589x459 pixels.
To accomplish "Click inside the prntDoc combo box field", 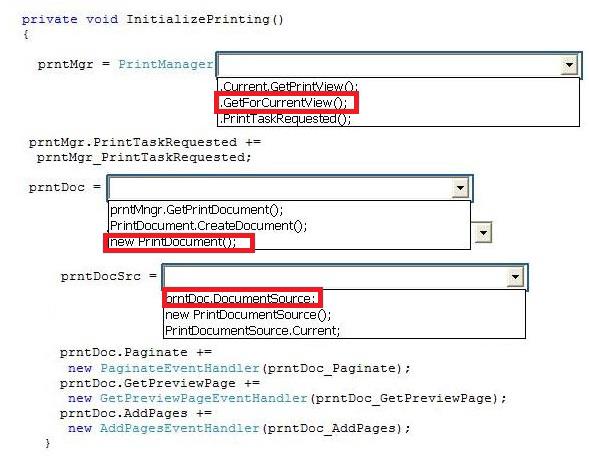I will coord(280,187).
